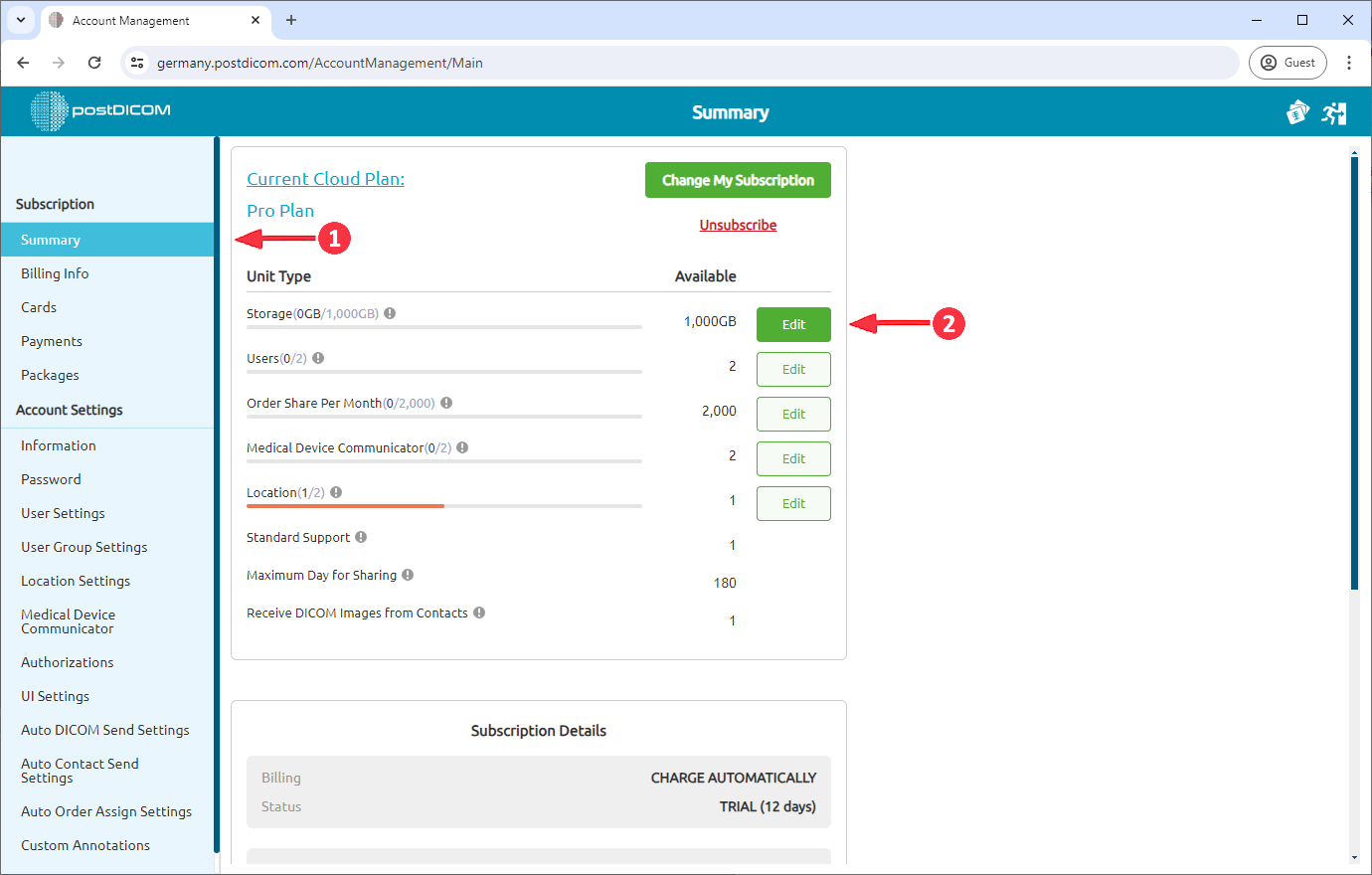Open the Guest profile menu
Viewport: 1372px width, 875px height.
pos(1287,63)
